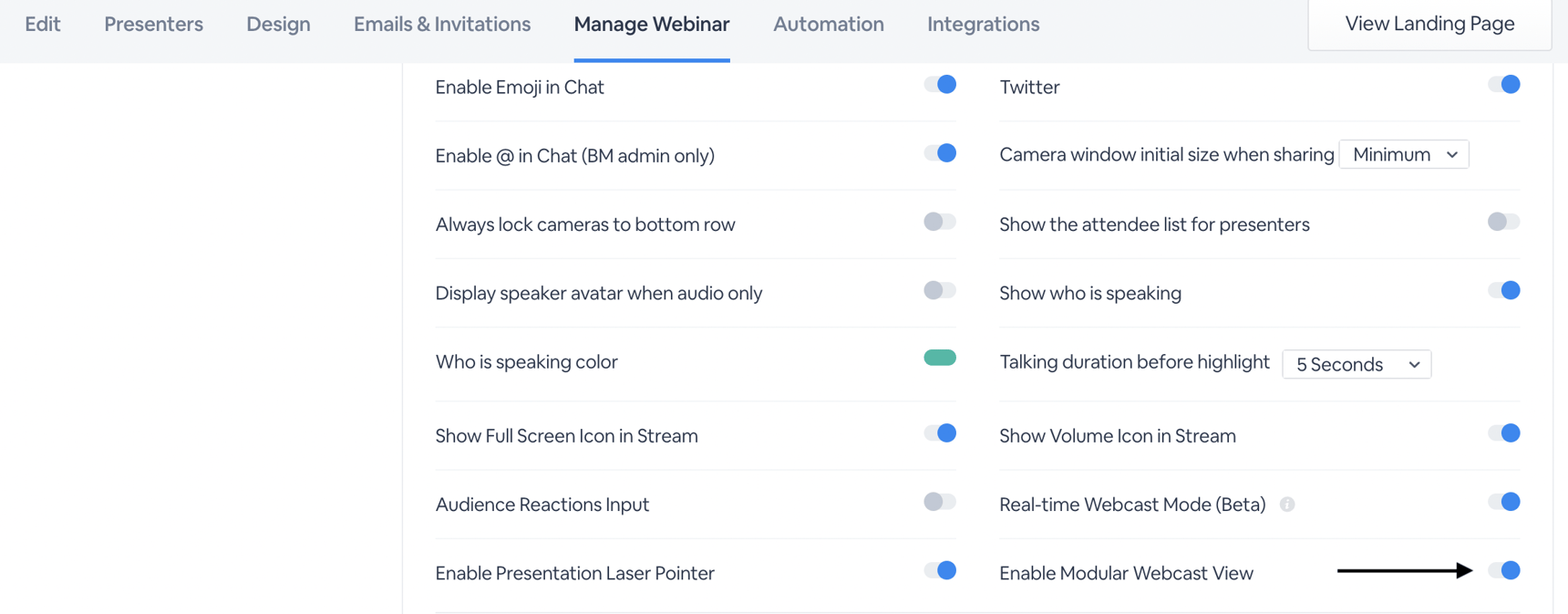Viewport: 1568px width, 614px height.
Task: Disable Show Full Screen Icon in Stream
Action: click(x=940, y=432)
